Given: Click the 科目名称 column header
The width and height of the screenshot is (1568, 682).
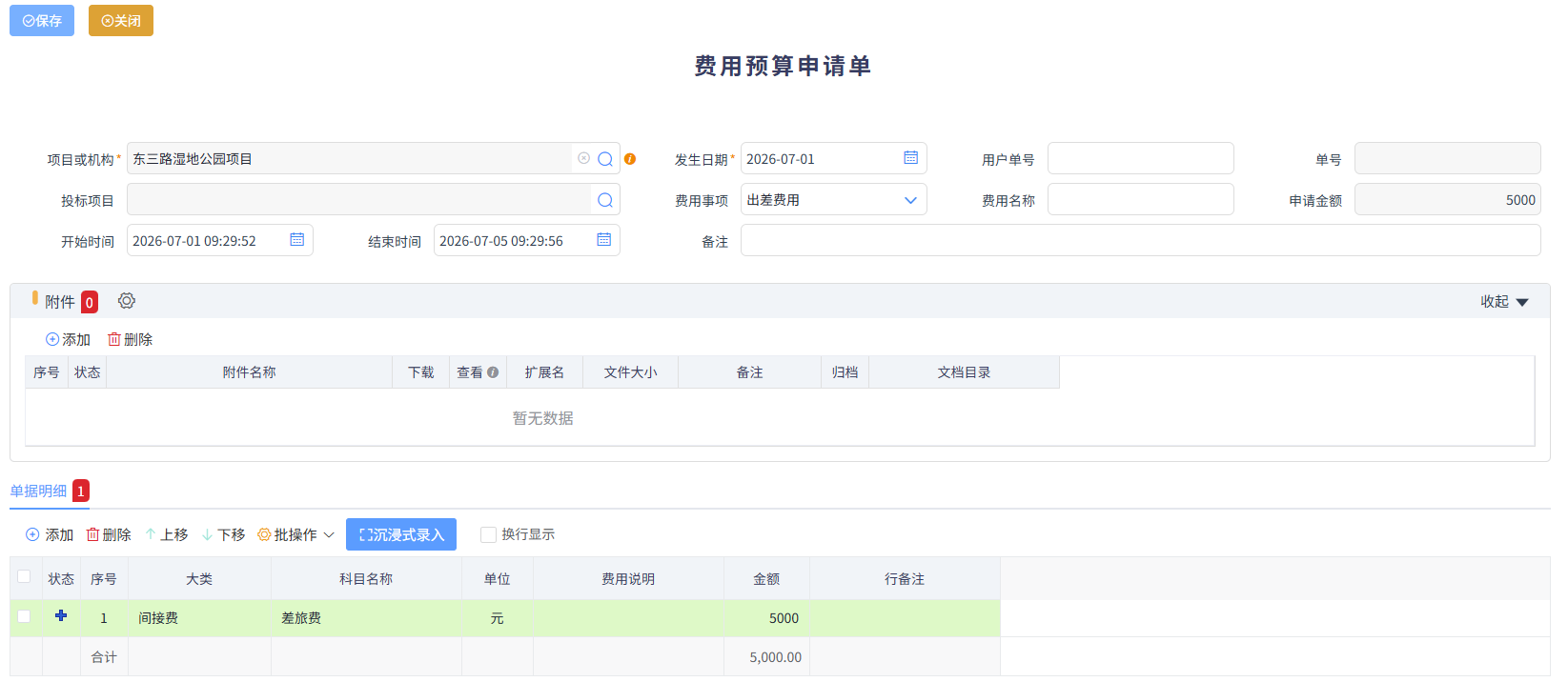Looking at the screenshot, I should (366, 579).
